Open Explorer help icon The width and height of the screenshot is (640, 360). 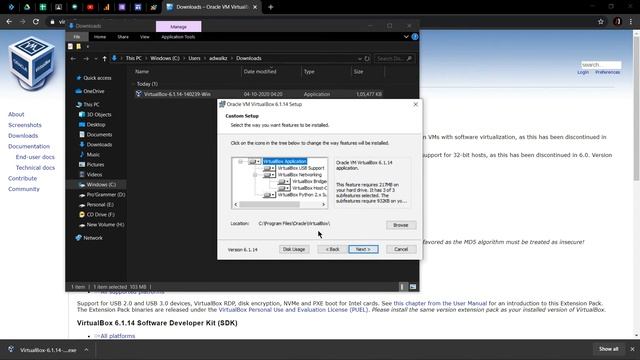pos(415,37)
